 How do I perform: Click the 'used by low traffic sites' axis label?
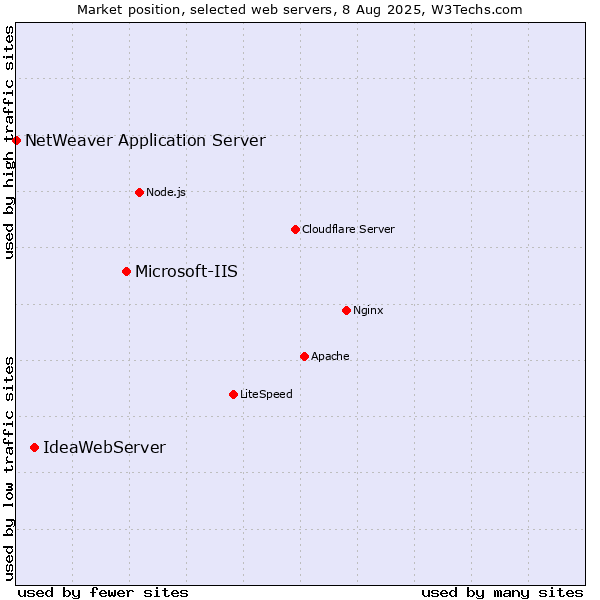pyautogui.click(x=9, y=469)
